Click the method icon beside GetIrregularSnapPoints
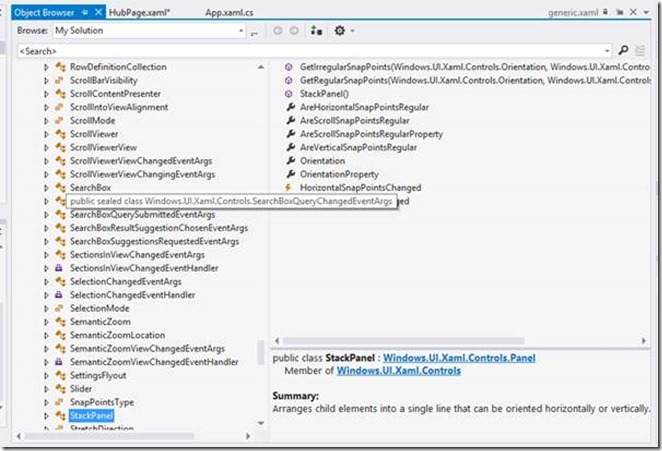 click(x=289, y=67)
